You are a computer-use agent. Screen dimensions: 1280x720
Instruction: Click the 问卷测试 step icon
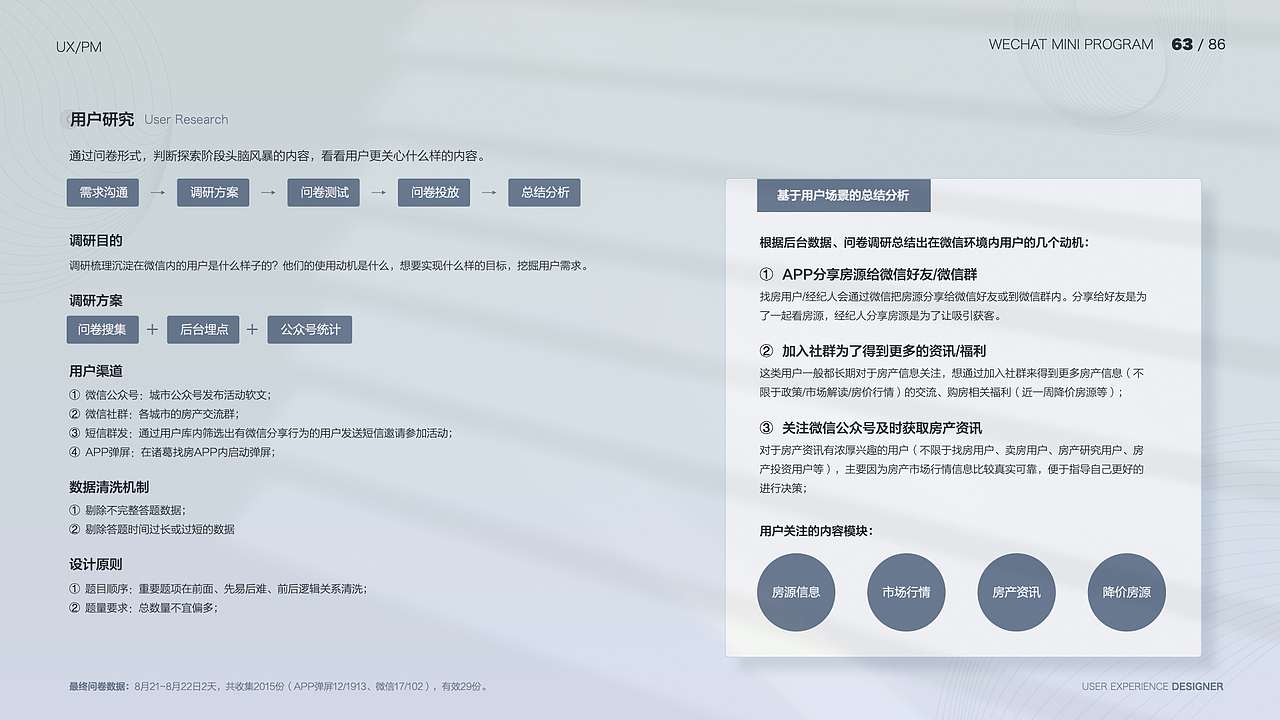point(323,192)
